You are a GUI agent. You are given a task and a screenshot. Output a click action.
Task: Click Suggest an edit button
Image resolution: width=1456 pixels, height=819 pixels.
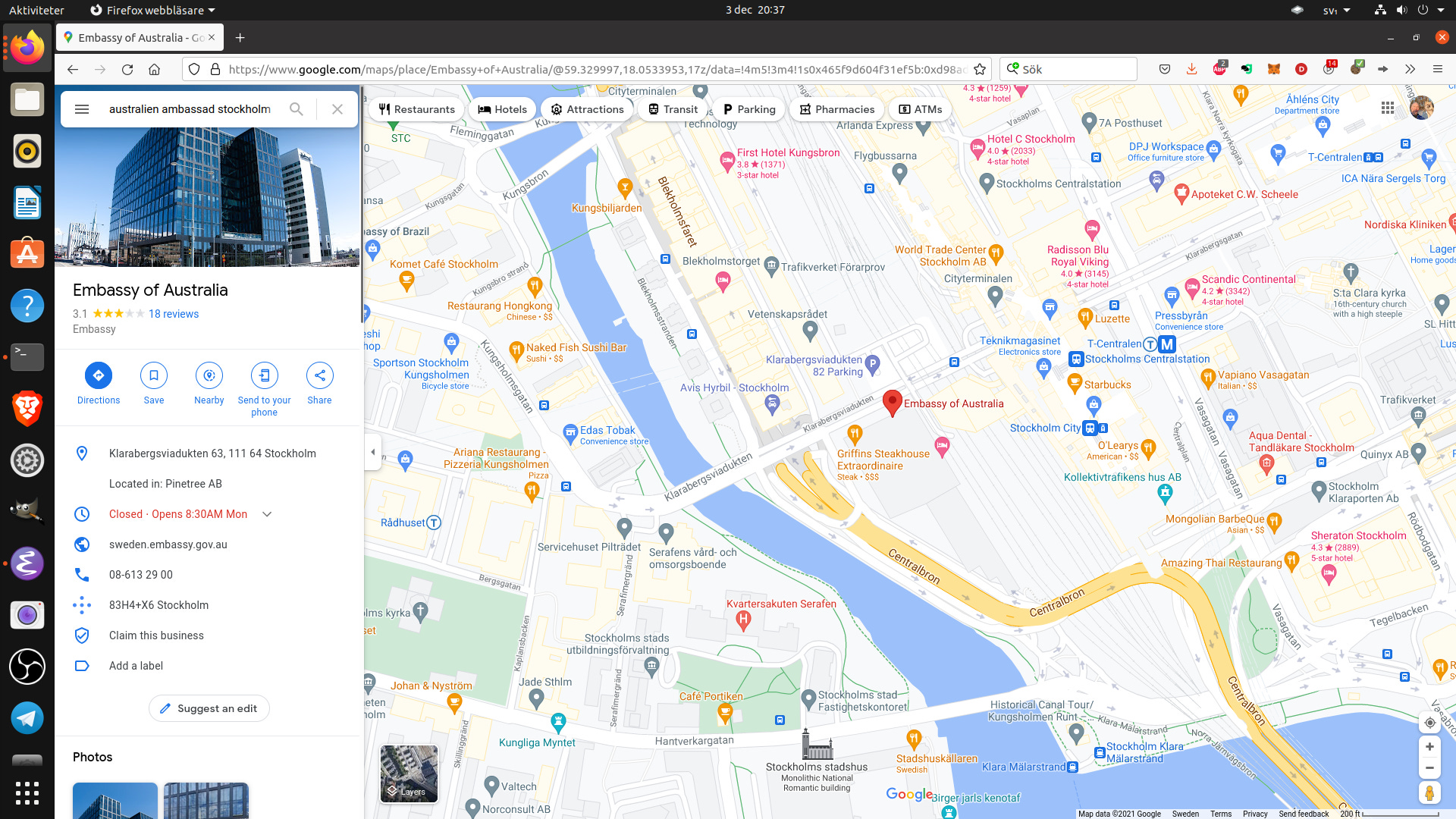(209, 708)
